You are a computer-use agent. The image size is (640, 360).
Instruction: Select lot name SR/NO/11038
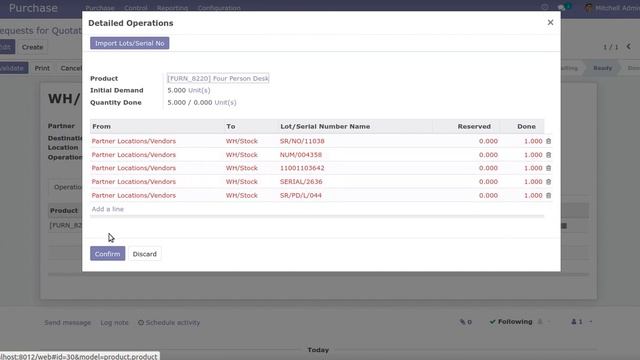[x=302, y=141]
